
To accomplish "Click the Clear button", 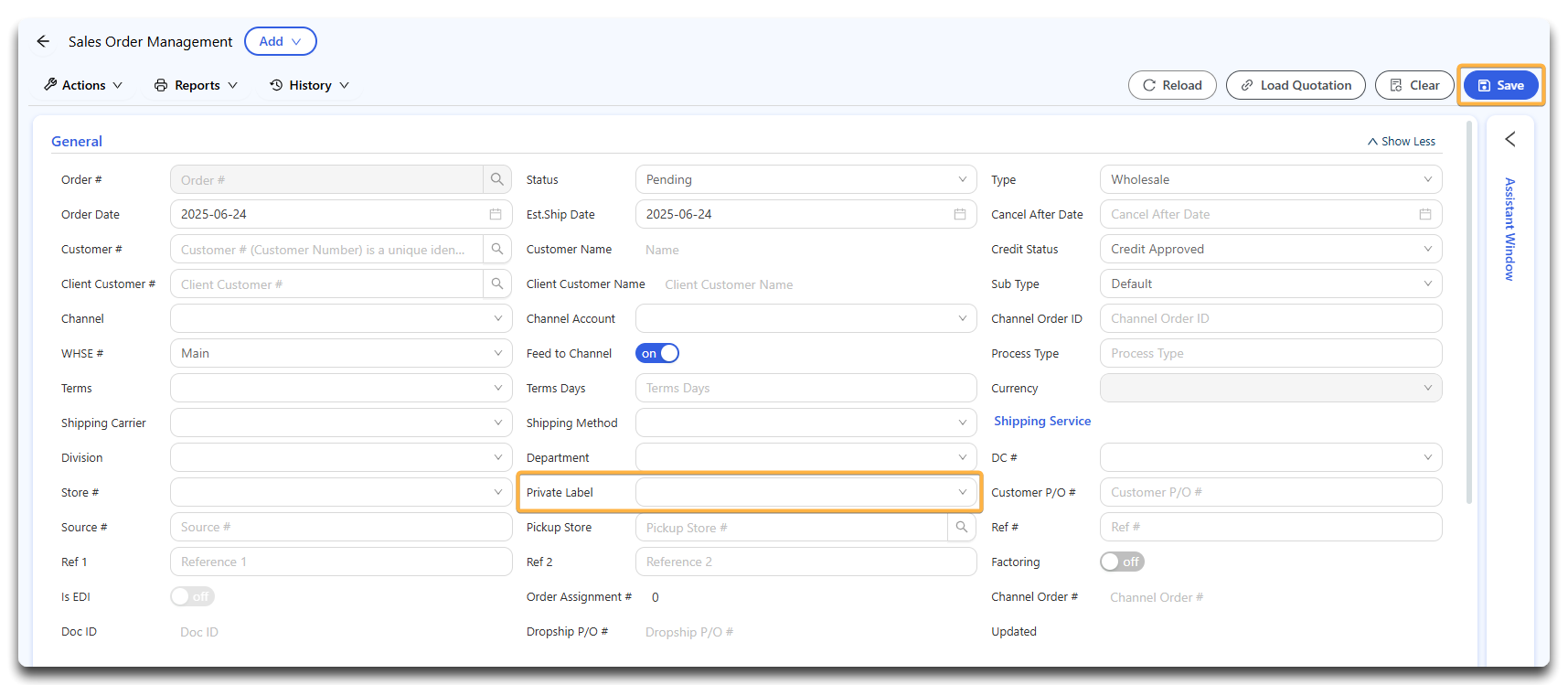I will [1414, 85].
